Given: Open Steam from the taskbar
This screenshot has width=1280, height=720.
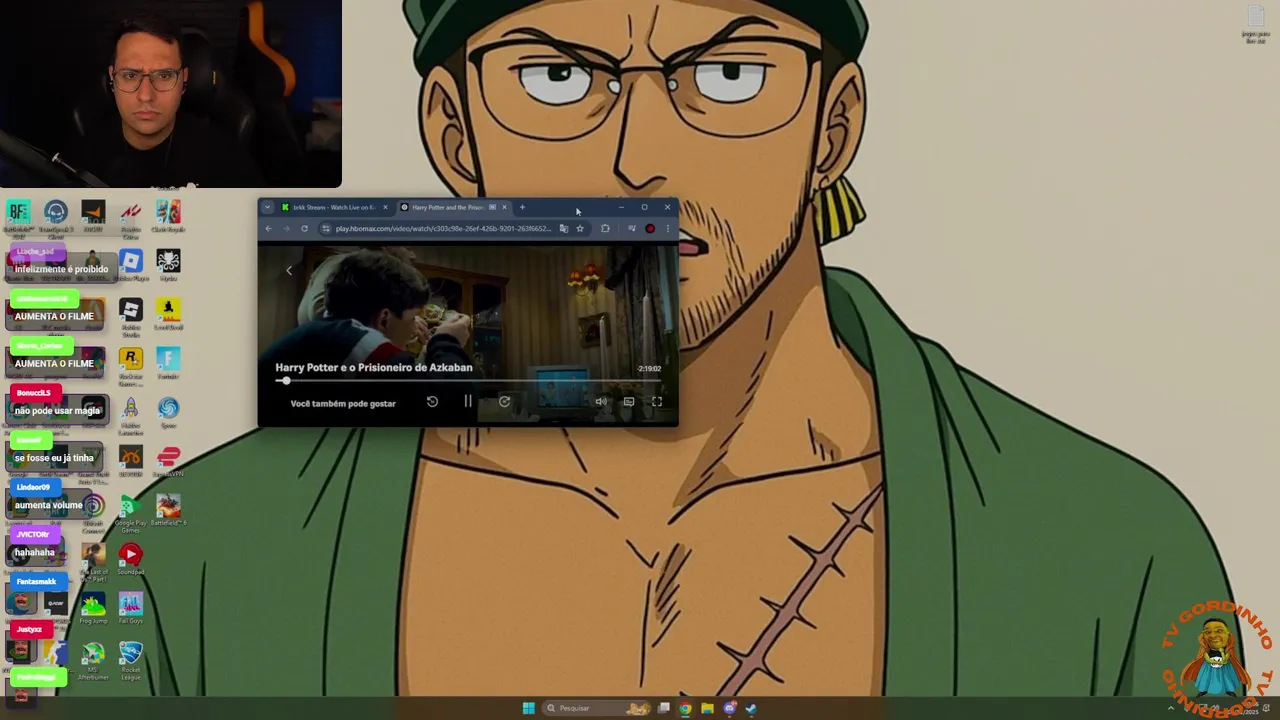Looking at the screenshot, I should point(751,708).
